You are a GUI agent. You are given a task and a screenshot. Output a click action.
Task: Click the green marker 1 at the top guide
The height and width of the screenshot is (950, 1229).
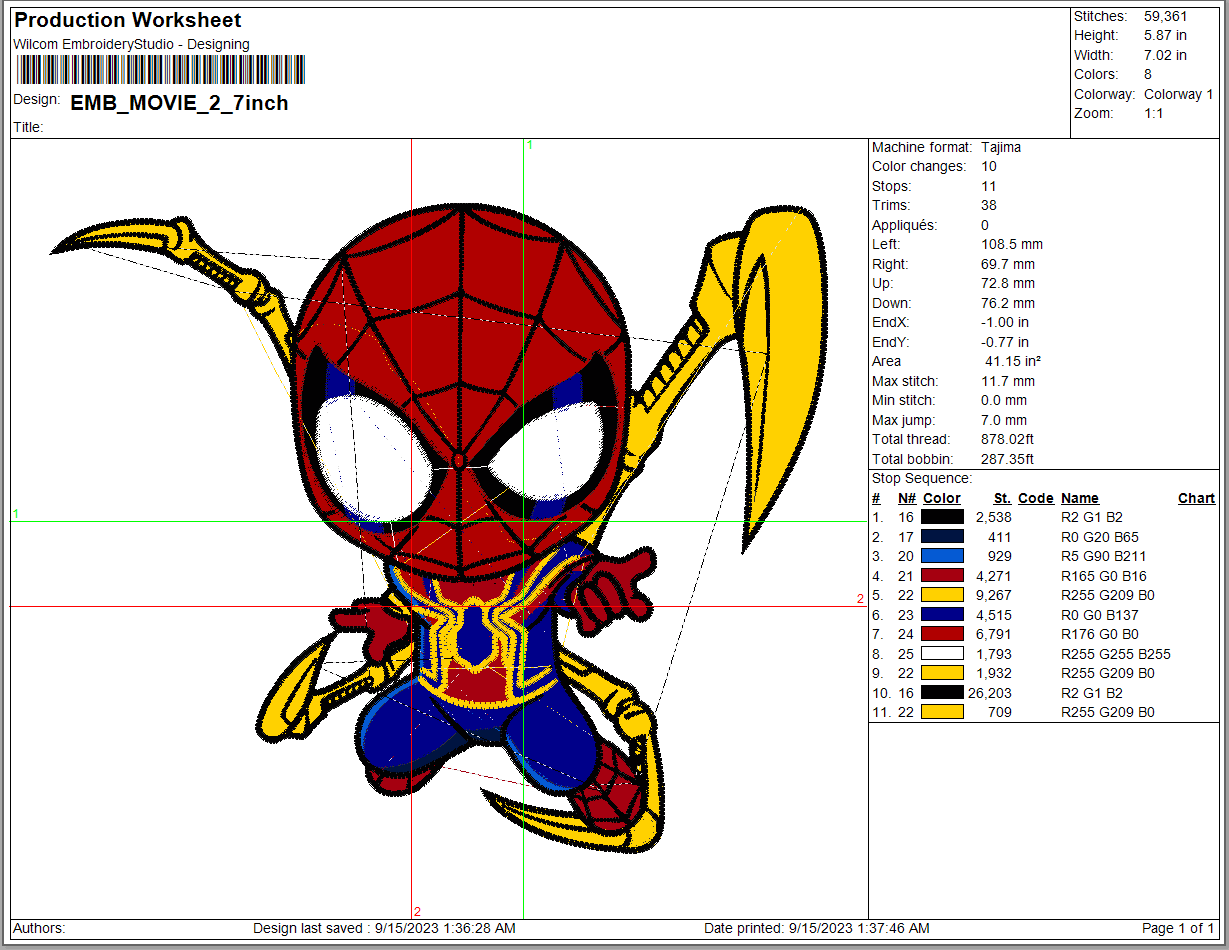[x=530, y=145]
